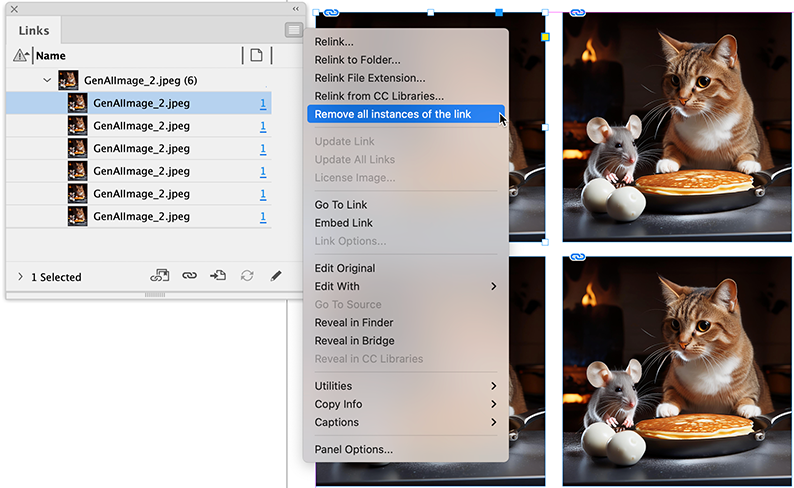The height and width of the screenshot is (488, 794).
Task: Close the Links panel with the X
Action: [14, 9]
